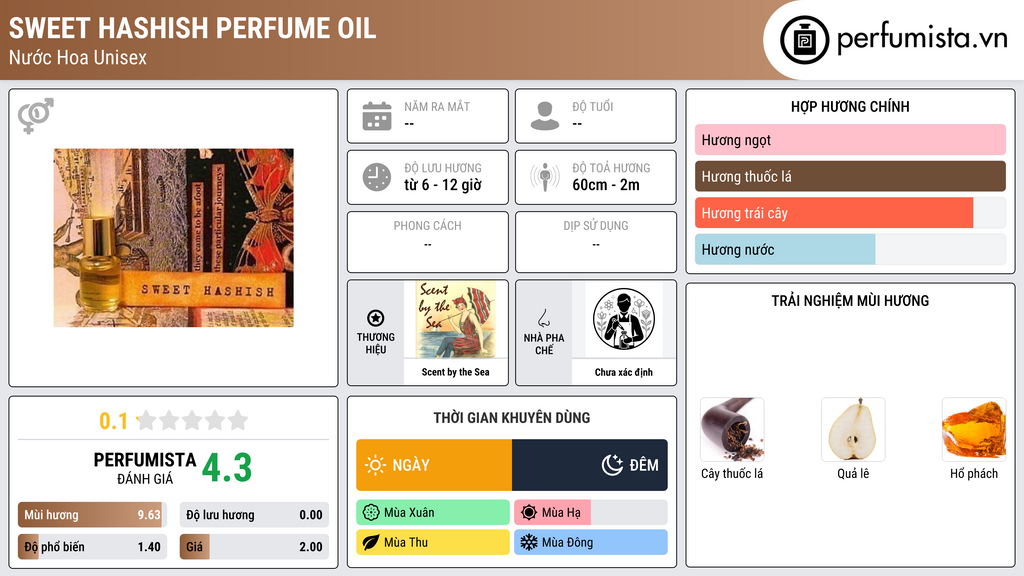Click the Hương nước accord bar
Image resolution: width=1024 pixels, height=576 pixels.
(850, 249)
